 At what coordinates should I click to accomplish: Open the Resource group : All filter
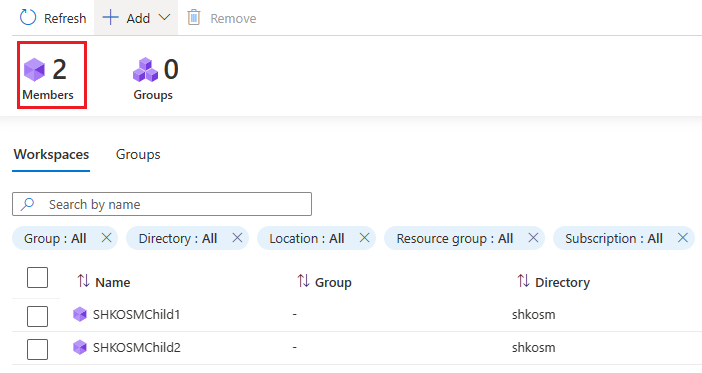tap(454, 239)
